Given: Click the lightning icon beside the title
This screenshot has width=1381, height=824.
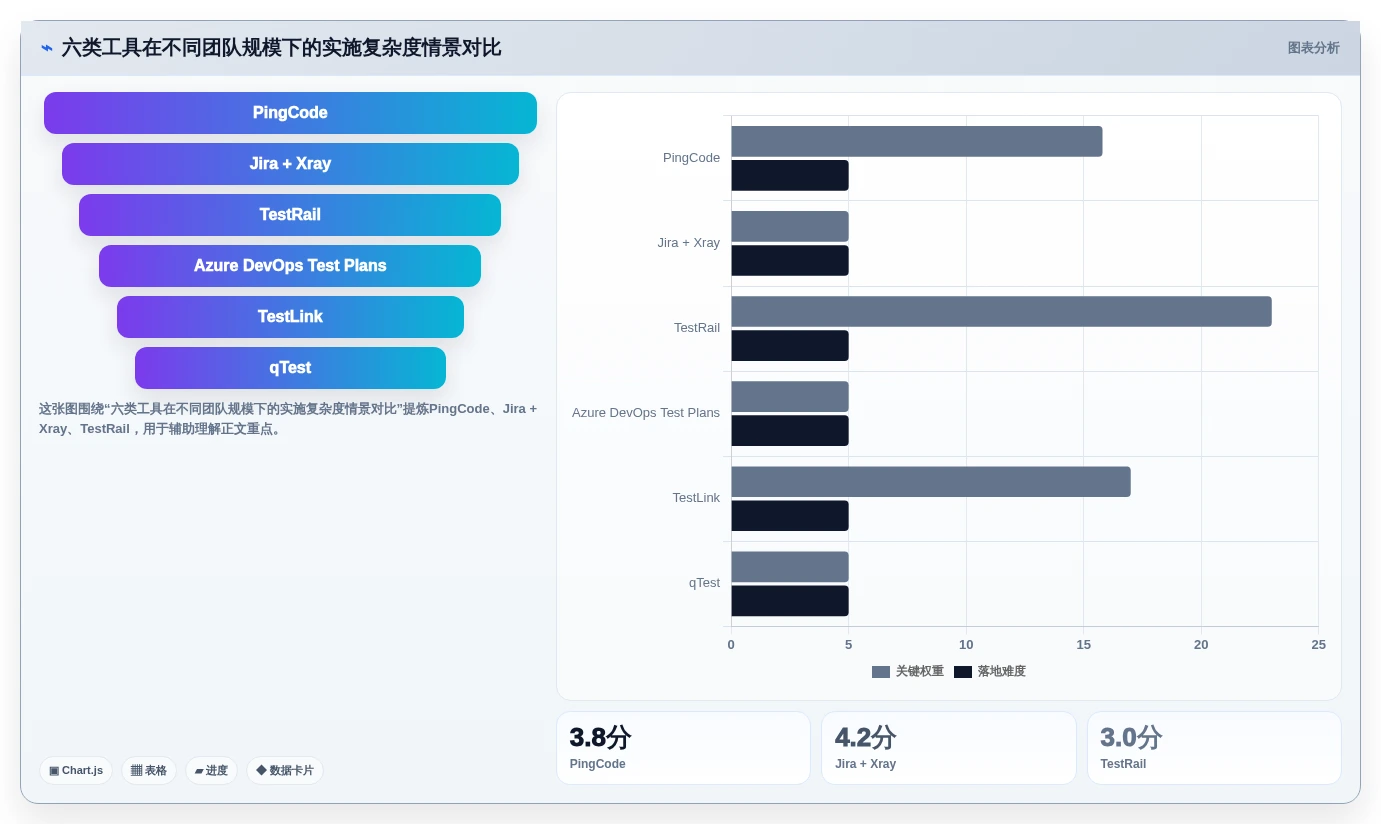Looking at the screenshot, I should [x=47, y=48].
